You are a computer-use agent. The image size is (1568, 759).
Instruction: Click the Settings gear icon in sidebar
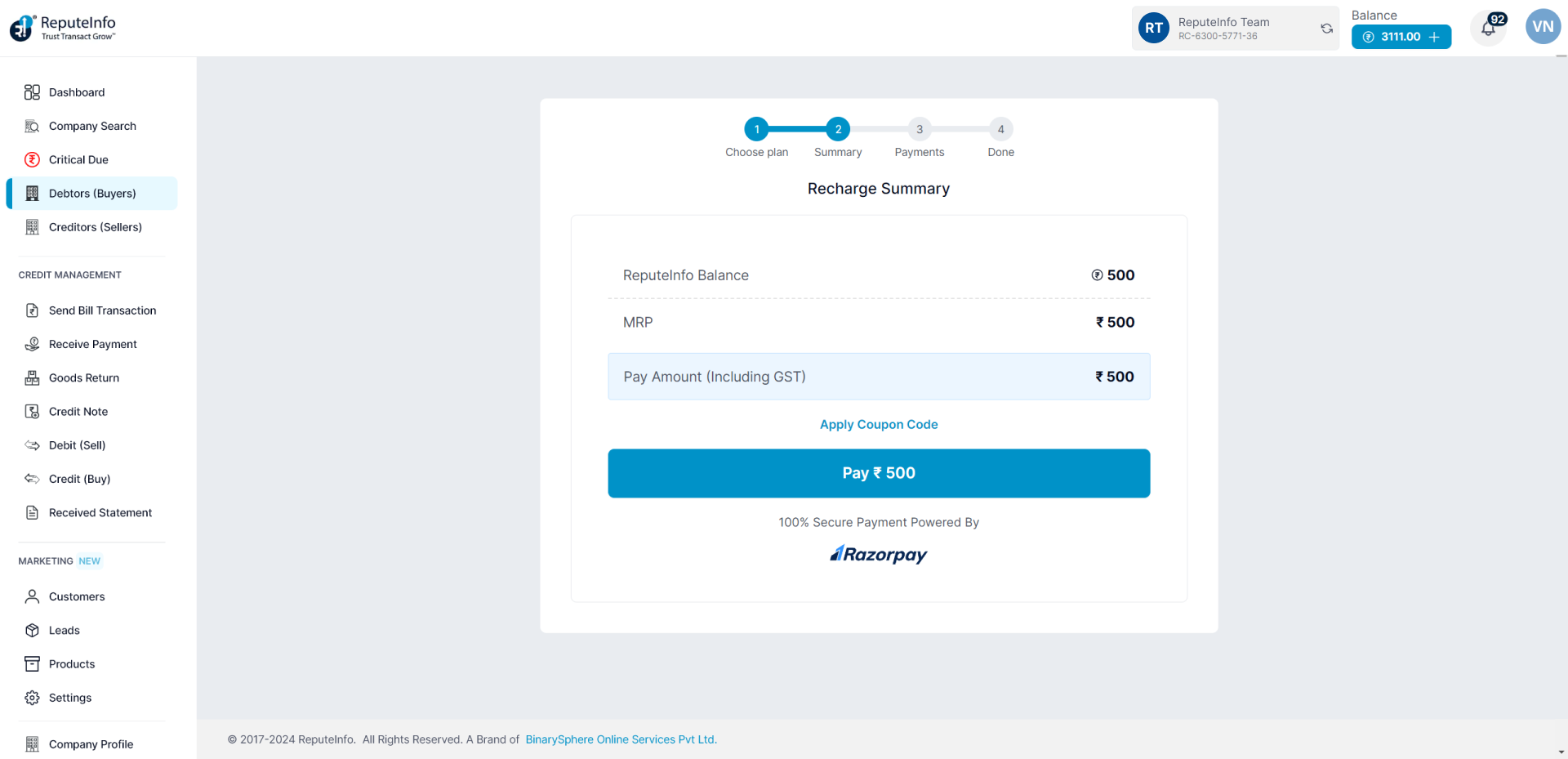32,698
